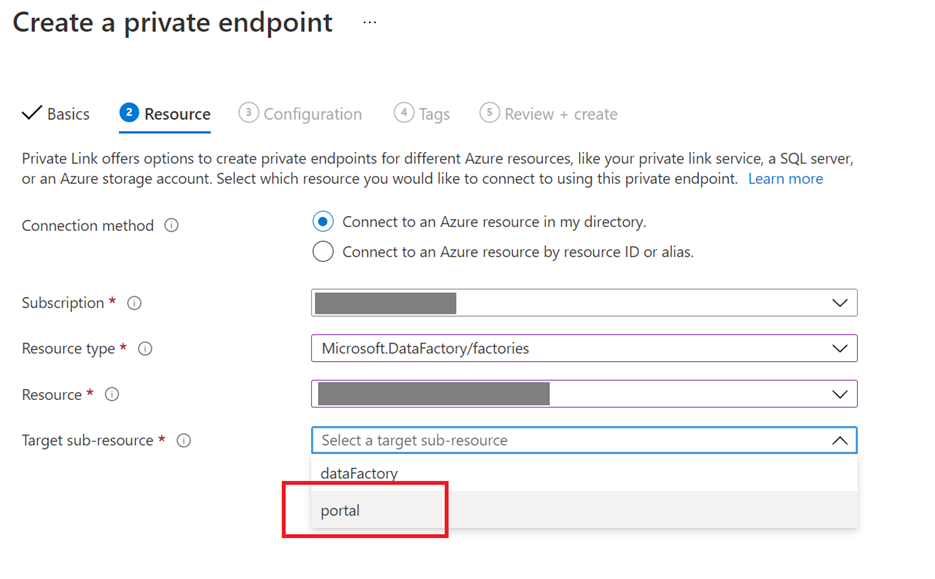Viewport: 935px width, 579px height.
Task: Click the Learn more link
Action: click(x=786, y=178)
